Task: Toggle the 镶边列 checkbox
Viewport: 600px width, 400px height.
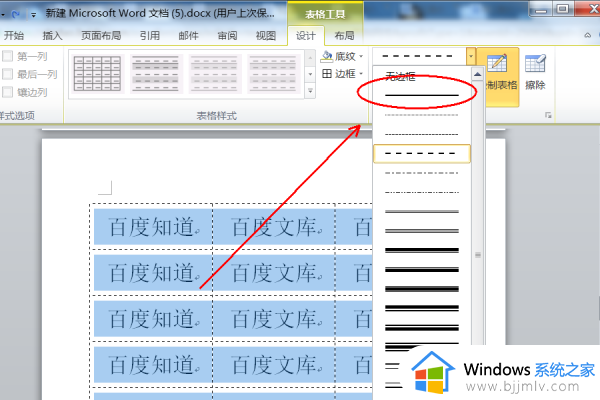Action: tap(7, 92)
